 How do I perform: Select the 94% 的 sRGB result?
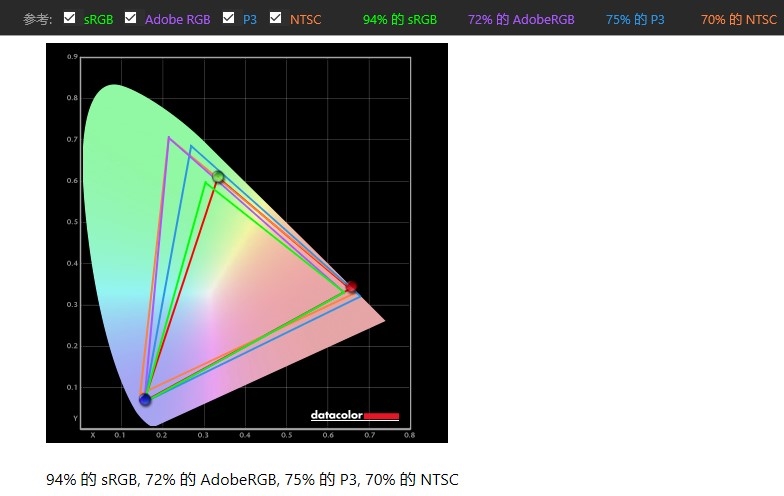pos(400,20)
